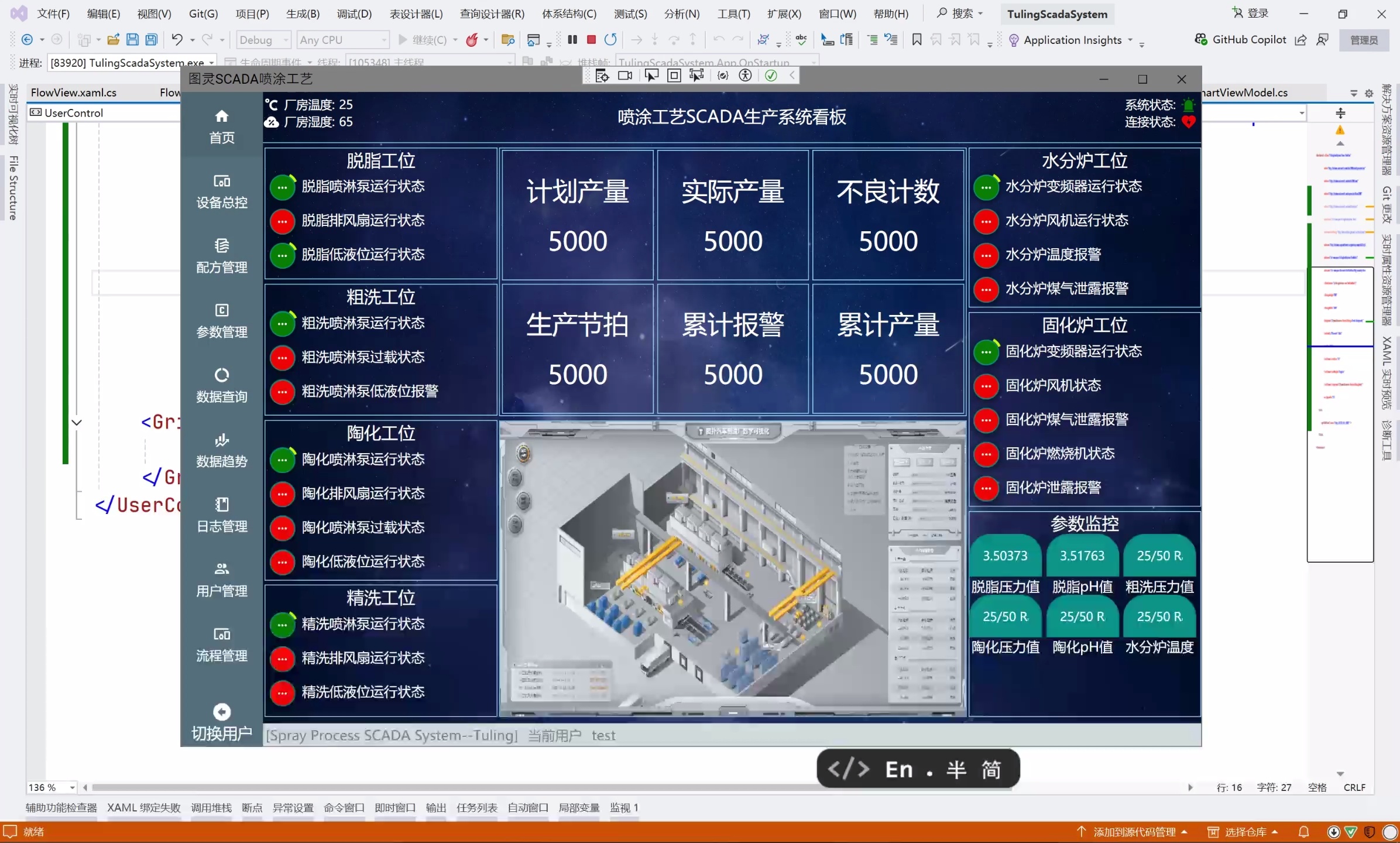The image size is (1400, 843).
Task: Open the 工具(T) tools menu
Action: click(733, 13)
